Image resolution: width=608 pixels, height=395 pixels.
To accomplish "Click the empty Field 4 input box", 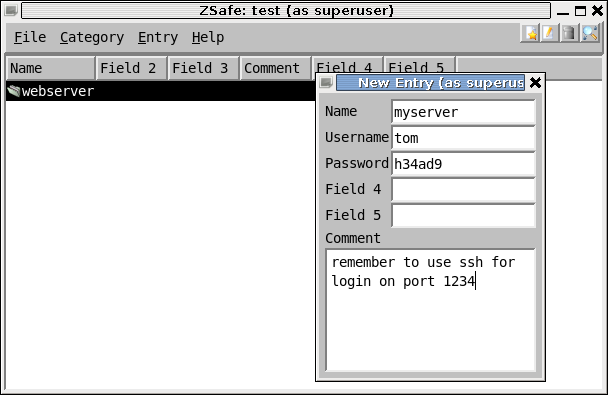I will point(463,190).
